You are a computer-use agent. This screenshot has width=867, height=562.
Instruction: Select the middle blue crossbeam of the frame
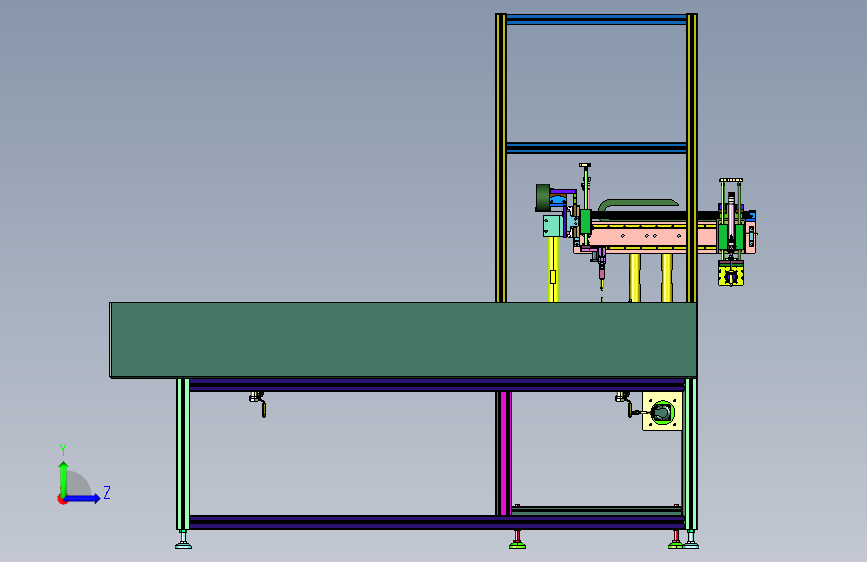(x=596, y=148)
